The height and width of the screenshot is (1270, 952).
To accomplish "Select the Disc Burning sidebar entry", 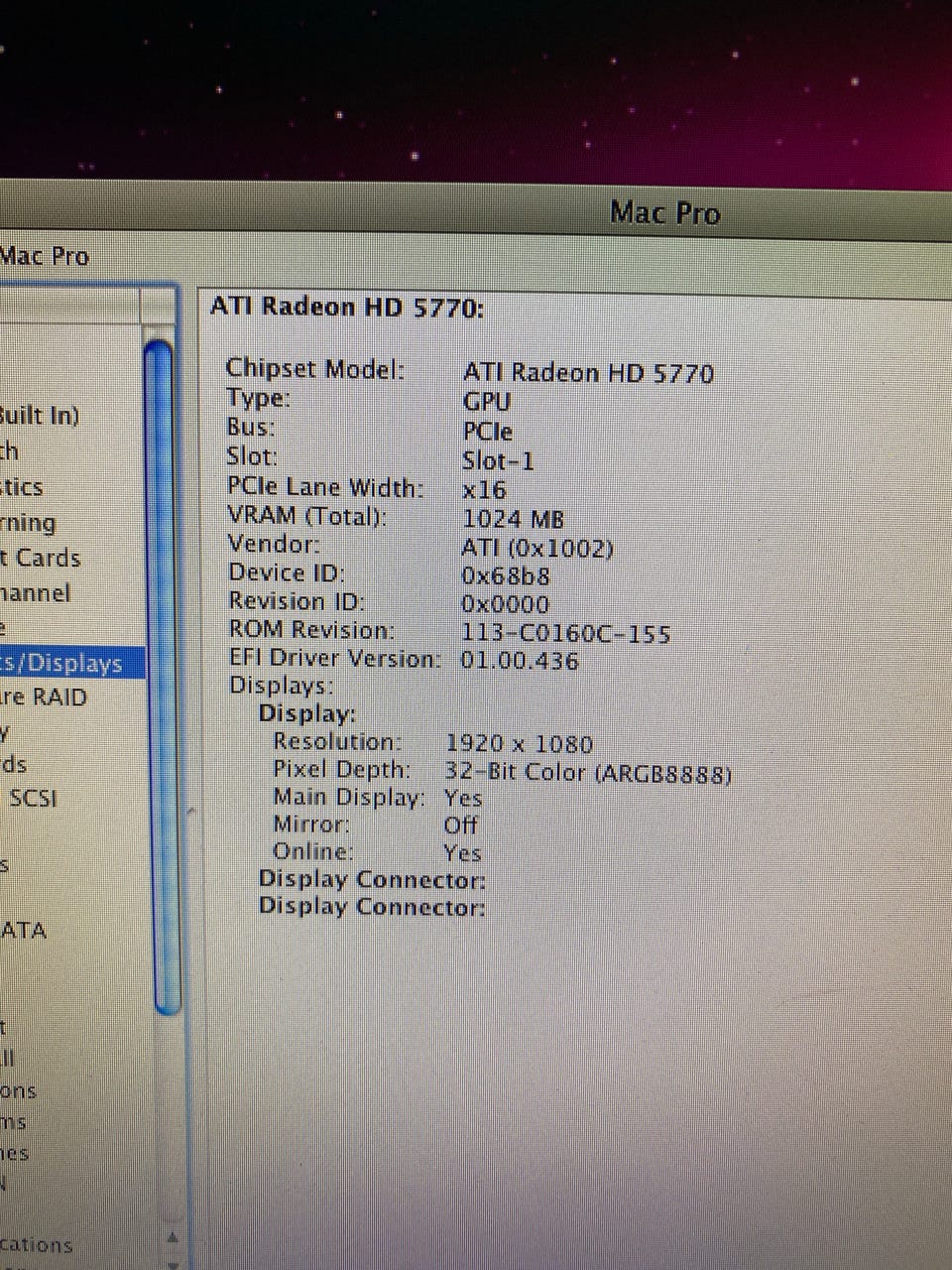I will pyautogui.click(x=29, y=523).
